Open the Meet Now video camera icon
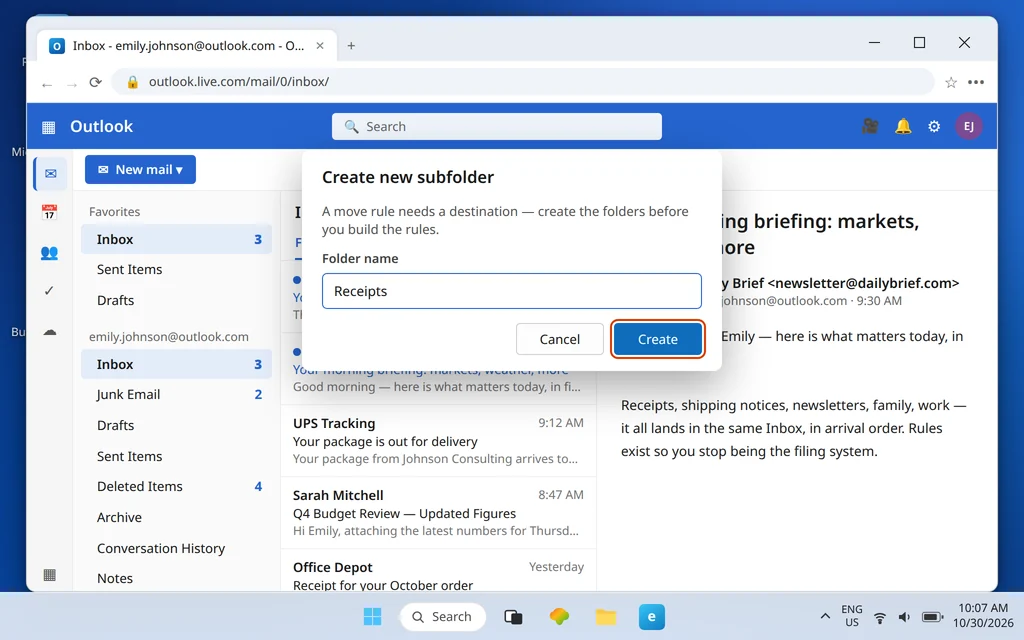This screenshot has height=640, width=1024. pos(870,126)
